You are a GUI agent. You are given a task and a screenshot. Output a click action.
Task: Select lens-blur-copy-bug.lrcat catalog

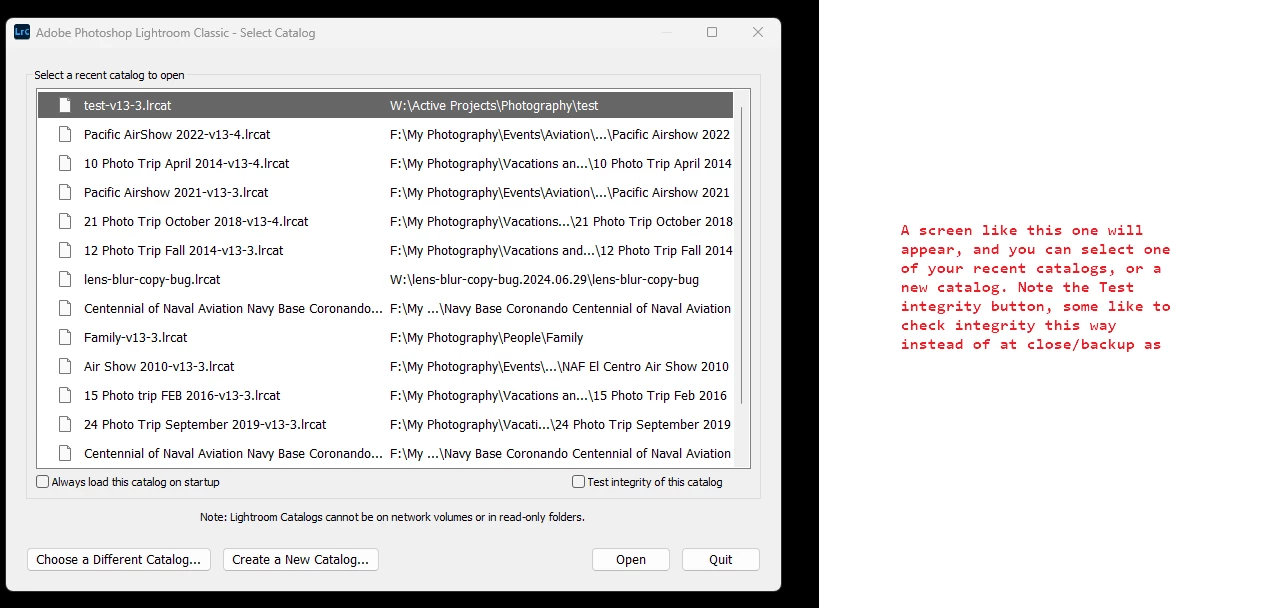coord(385,279)
